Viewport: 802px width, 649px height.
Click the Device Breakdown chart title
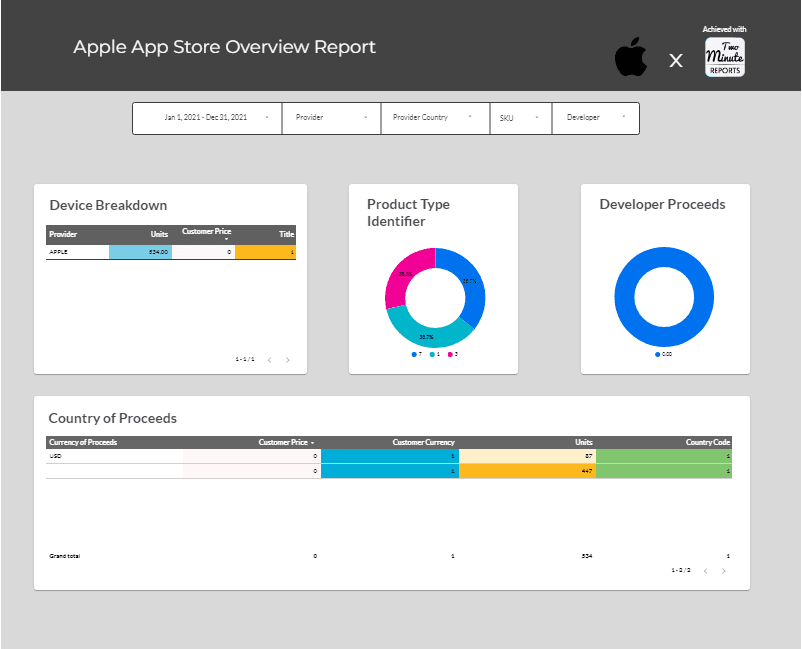tap(108, 206)
